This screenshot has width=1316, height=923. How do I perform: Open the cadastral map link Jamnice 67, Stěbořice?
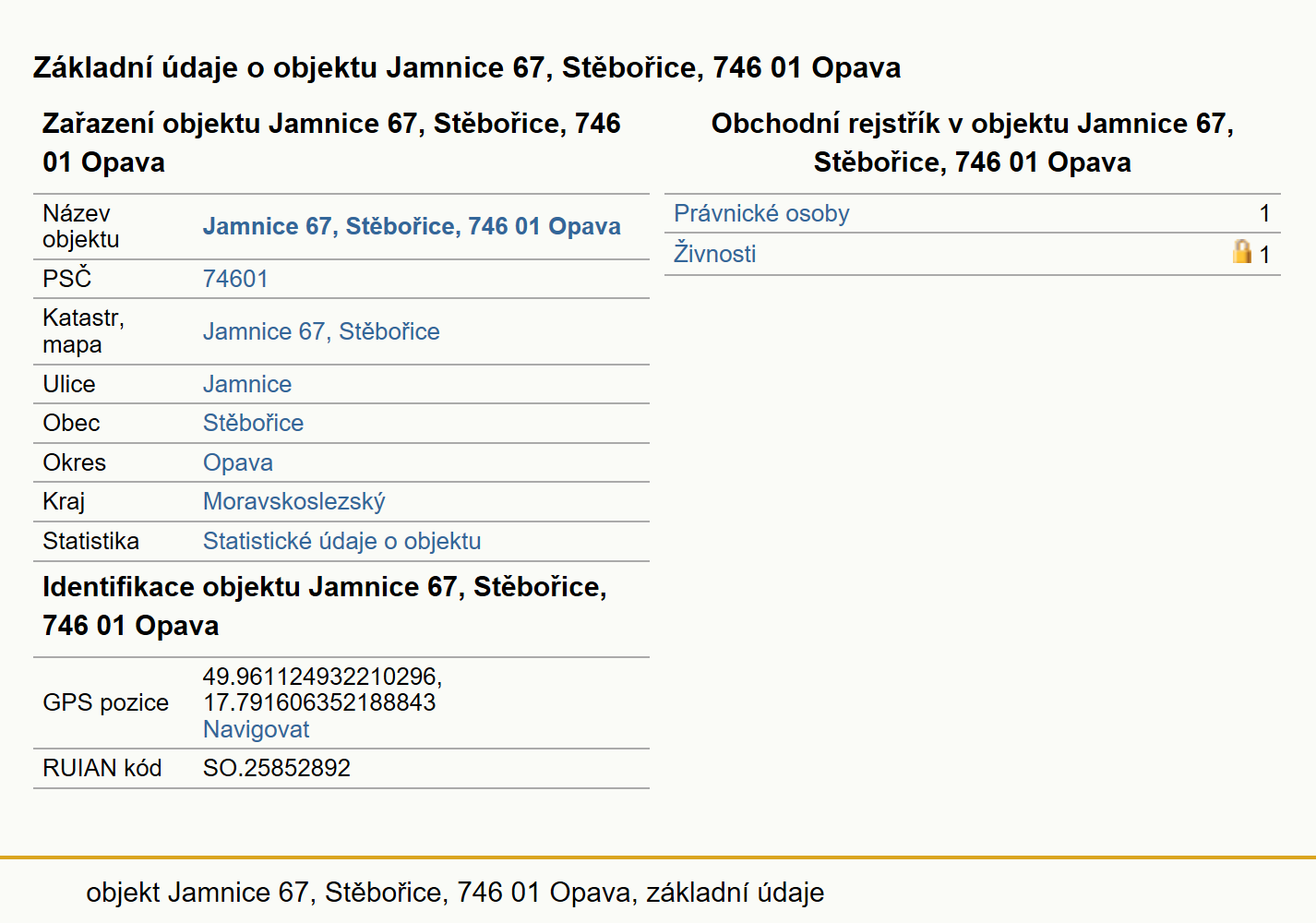[321, 331]
